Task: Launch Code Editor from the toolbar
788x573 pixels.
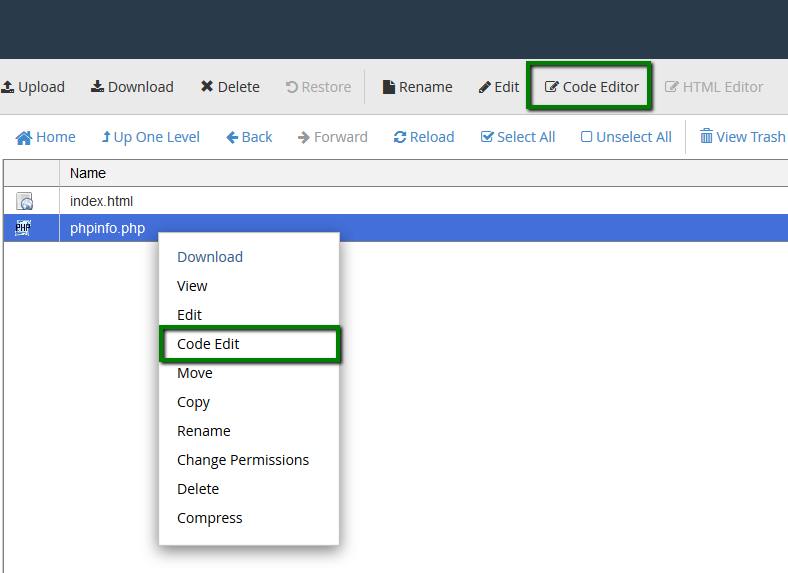Action: pyautogui.click(x=591, y=87)
